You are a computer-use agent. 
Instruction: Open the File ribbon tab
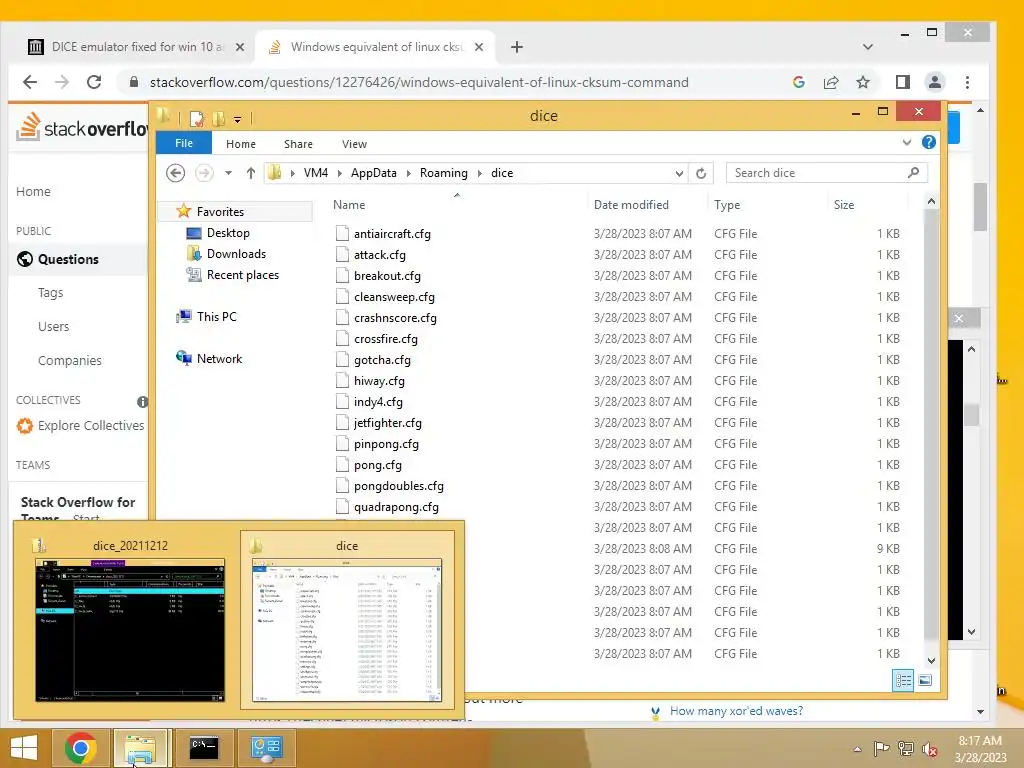tap(184, 143)
